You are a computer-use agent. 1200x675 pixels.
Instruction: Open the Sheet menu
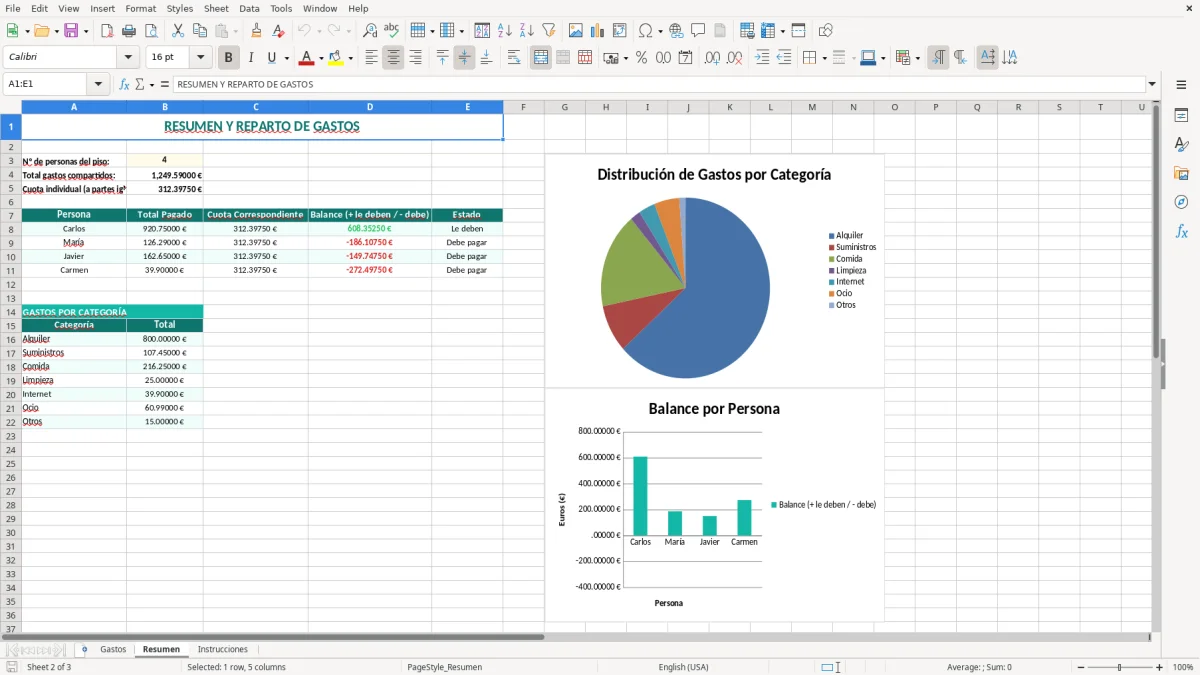coord(216,8)
